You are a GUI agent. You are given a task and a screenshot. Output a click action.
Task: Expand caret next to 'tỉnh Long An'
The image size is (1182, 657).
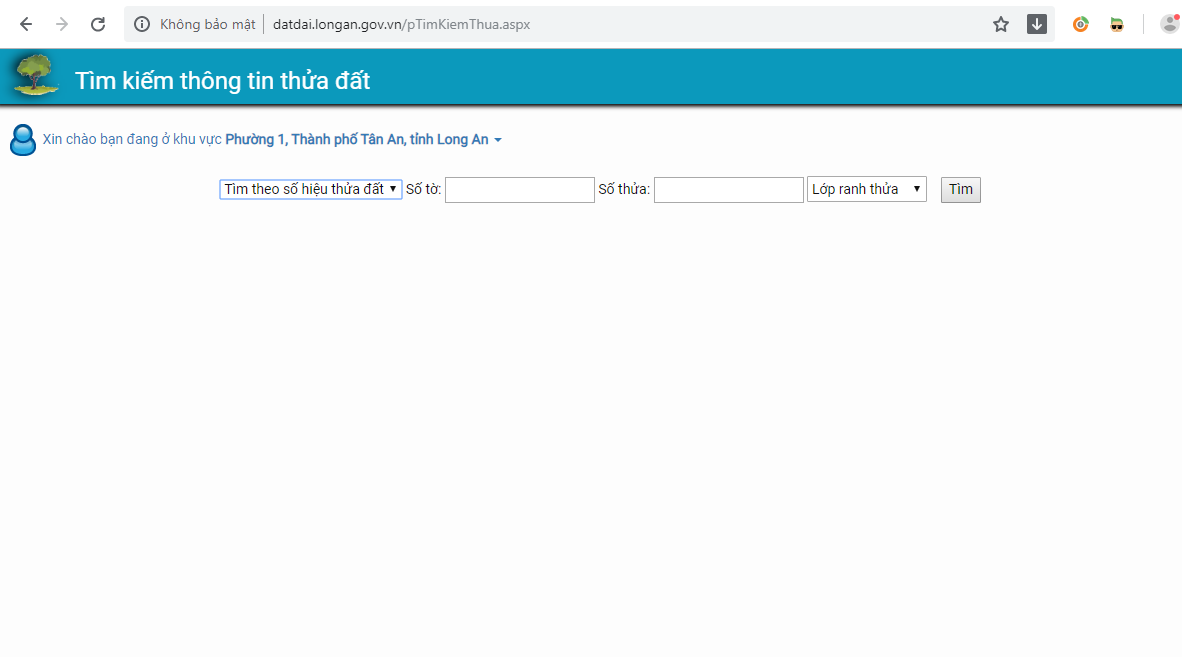point(498,140)
